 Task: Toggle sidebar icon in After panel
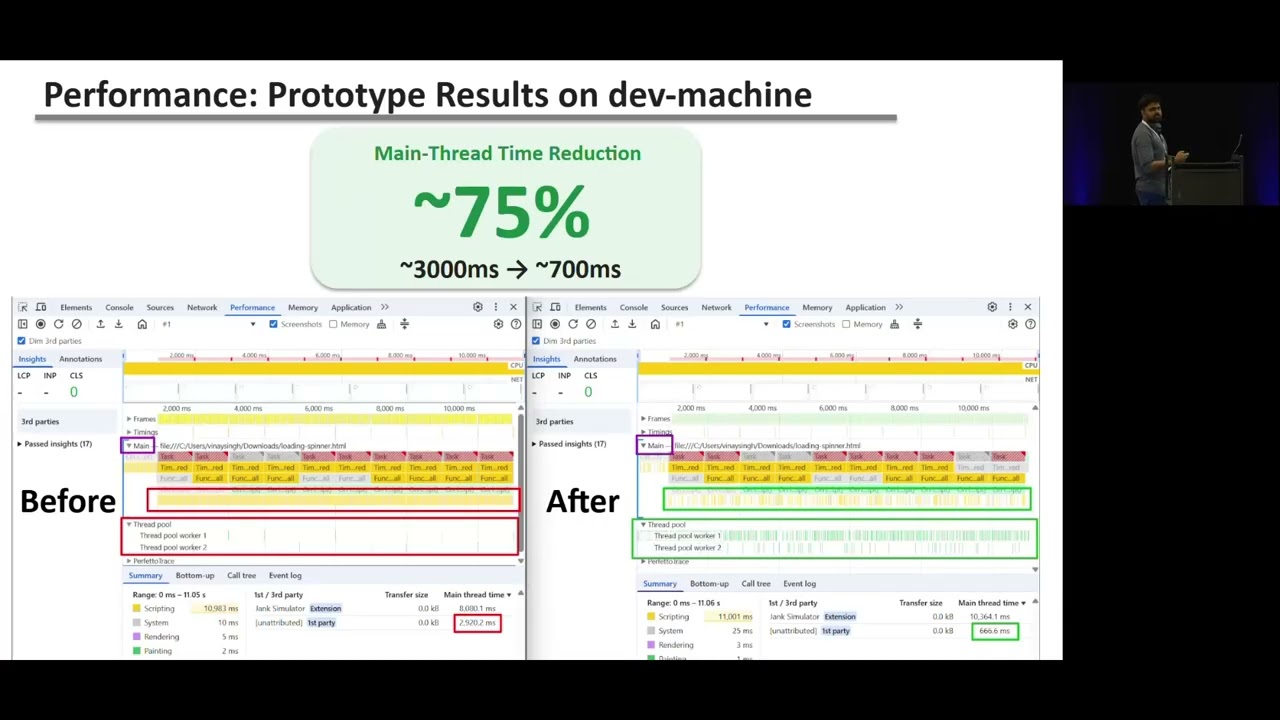[x=537, y=324]
